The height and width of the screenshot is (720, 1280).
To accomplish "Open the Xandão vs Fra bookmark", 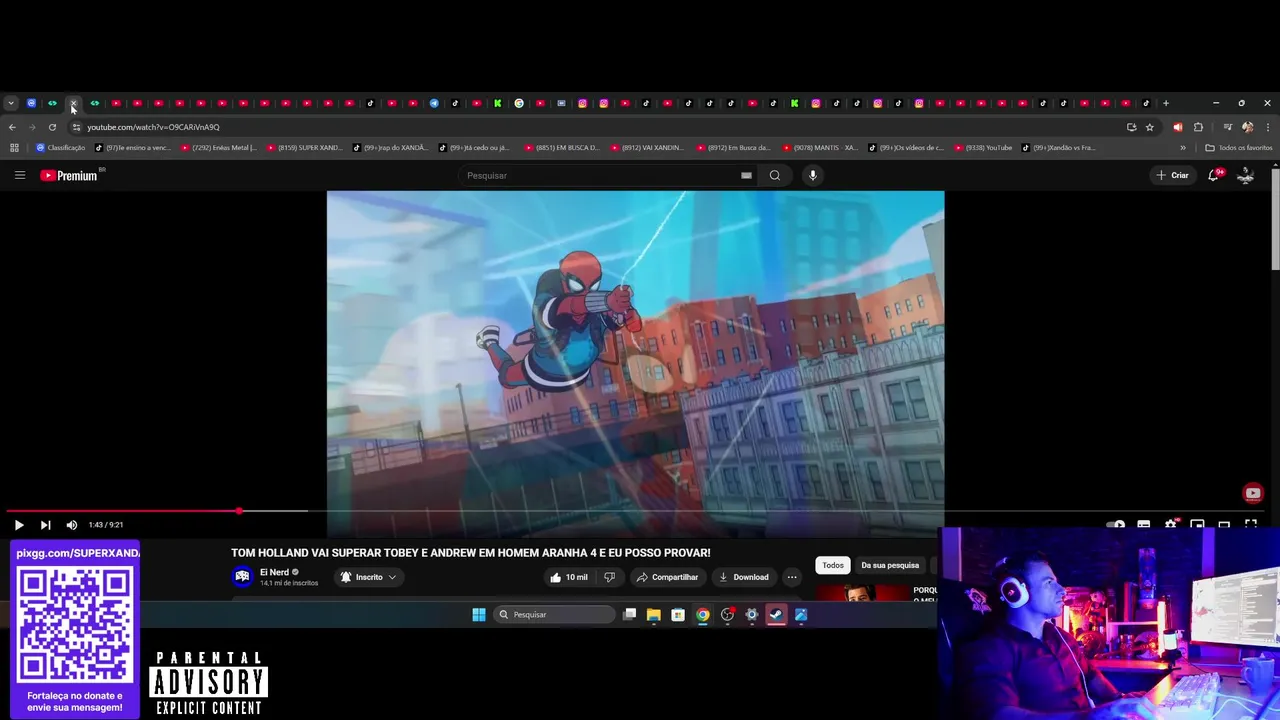I will 1060,148.
